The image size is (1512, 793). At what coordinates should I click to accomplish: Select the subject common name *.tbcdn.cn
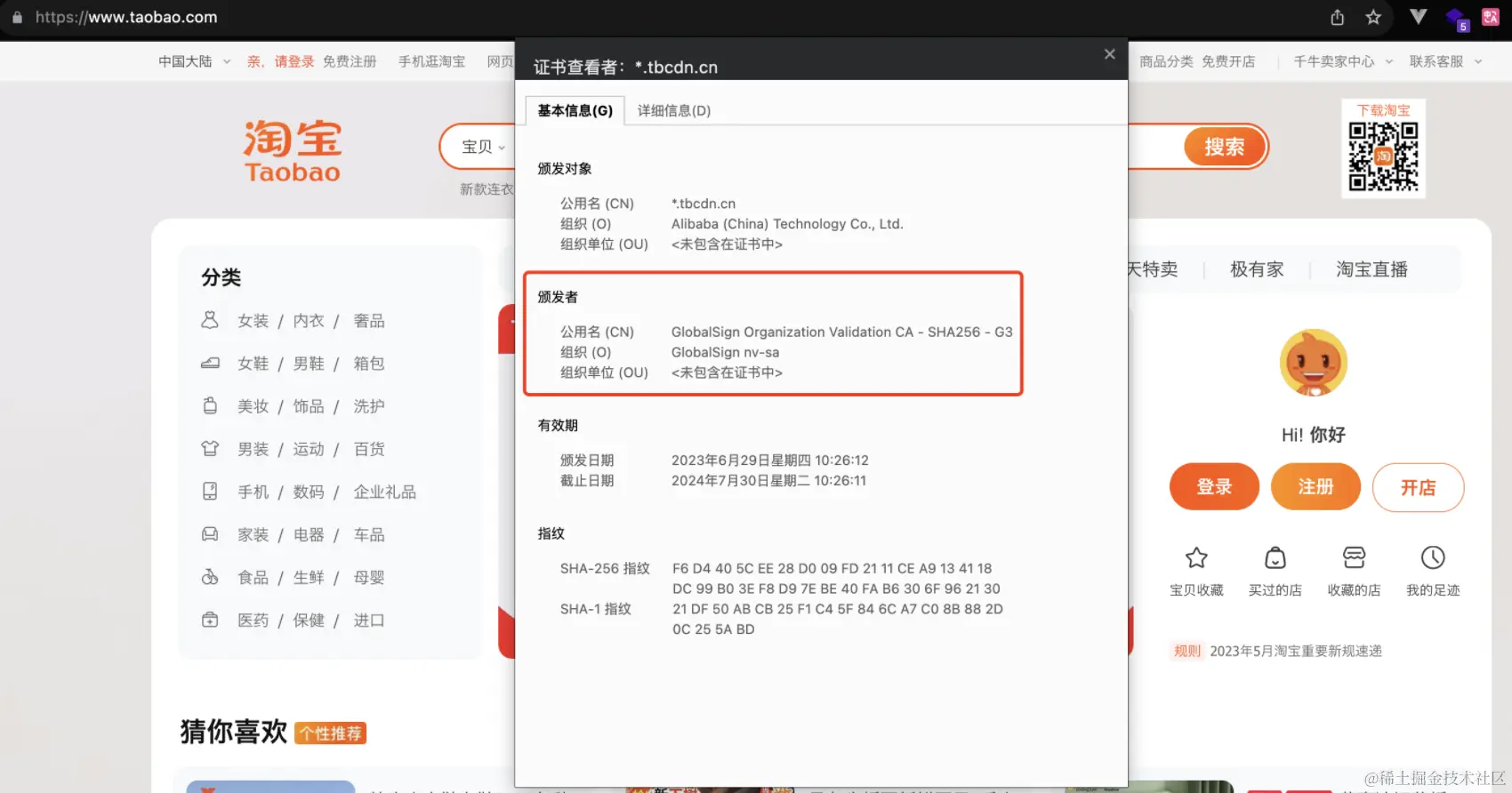point(704,204)
